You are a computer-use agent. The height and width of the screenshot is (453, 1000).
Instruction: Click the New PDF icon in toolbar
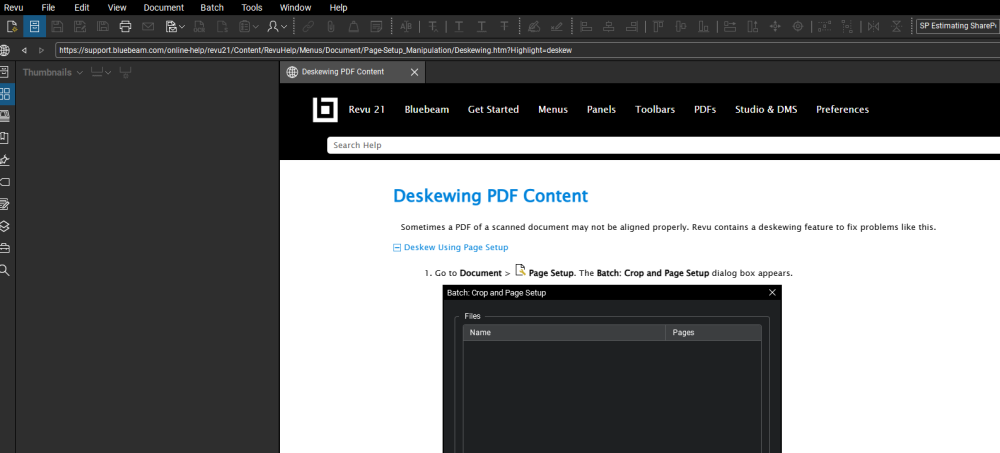click(12, 27)
